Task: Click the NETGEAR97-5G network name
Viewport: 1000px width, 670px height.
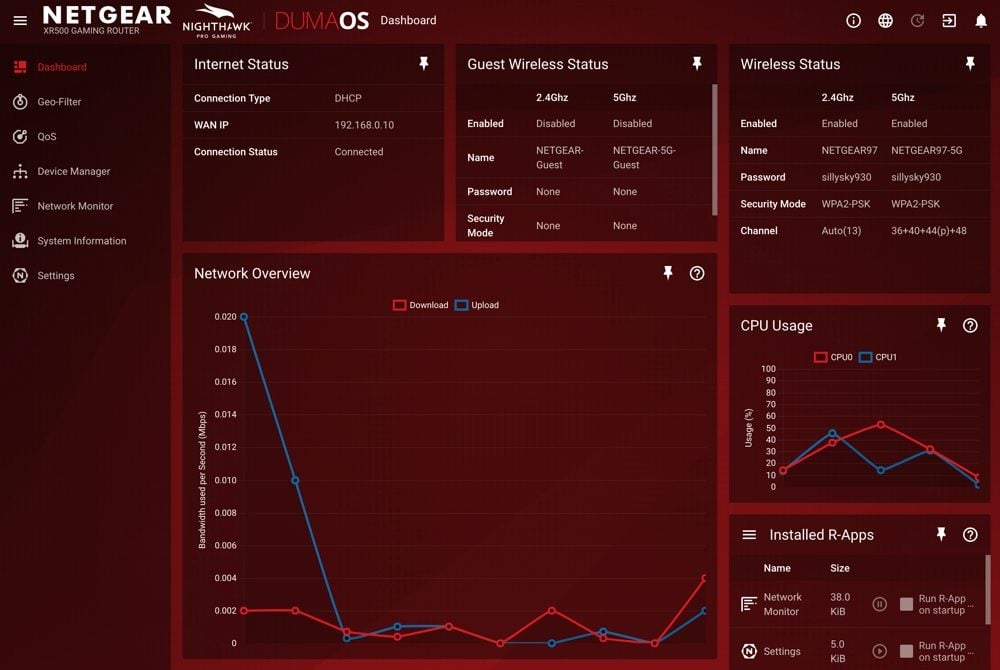Action: pos(927,150)
